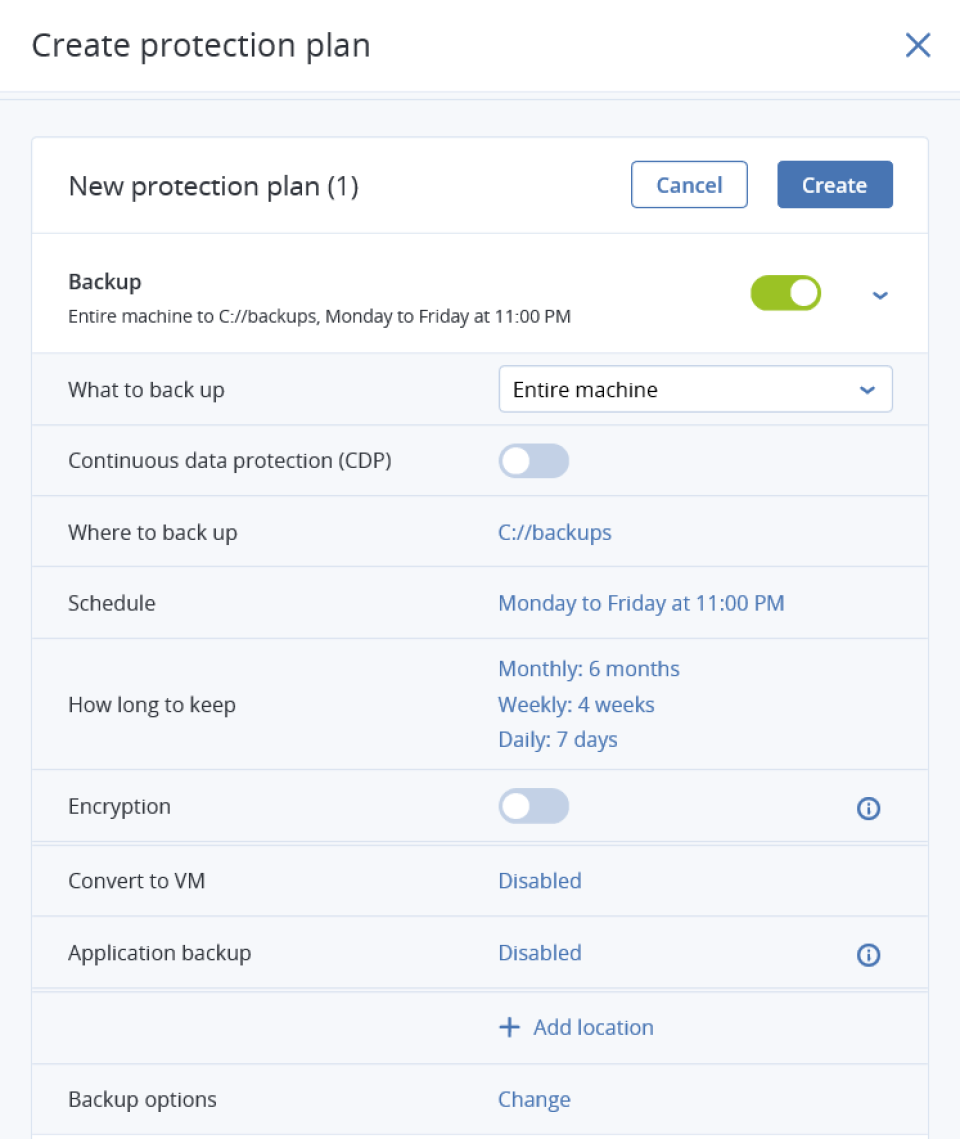This screenshot has height=1139, width=960.
Task: Click the info icon next to Encryption
Action: tap(868, 808)
